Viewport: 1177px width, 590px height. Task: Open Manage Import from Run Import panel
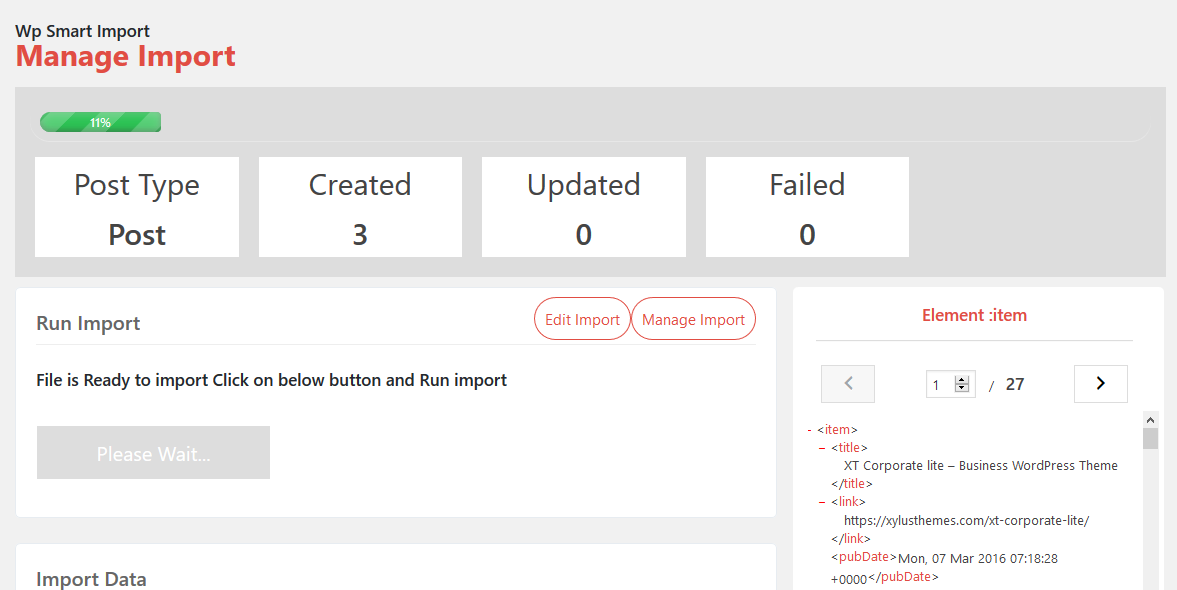click(693, 319)
